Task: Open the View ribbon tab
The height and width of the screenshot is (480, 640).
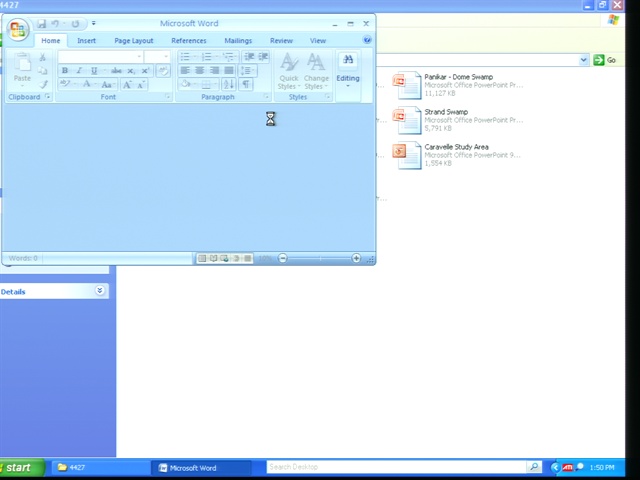Action: (x=318, y=41)
